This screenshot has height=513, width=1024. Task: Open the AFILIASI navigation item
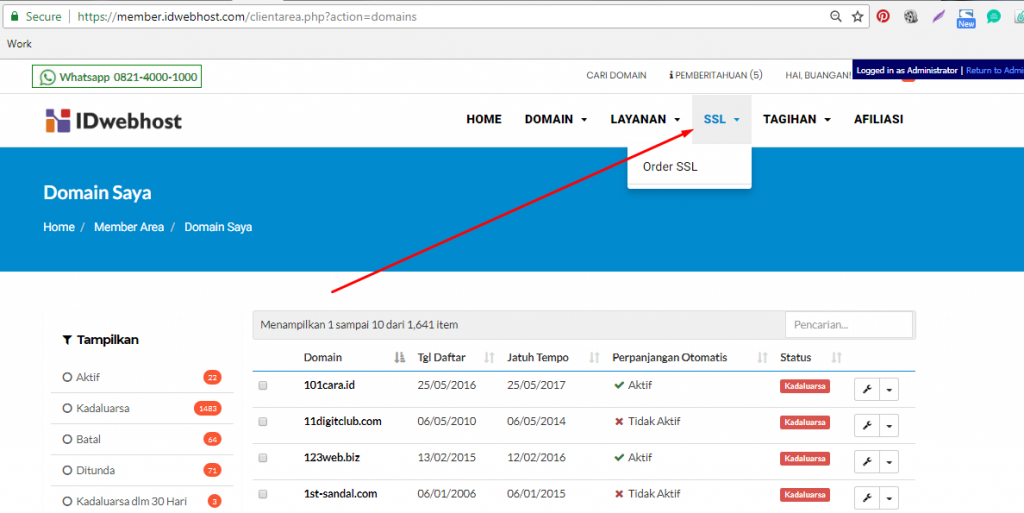point(878,119)
